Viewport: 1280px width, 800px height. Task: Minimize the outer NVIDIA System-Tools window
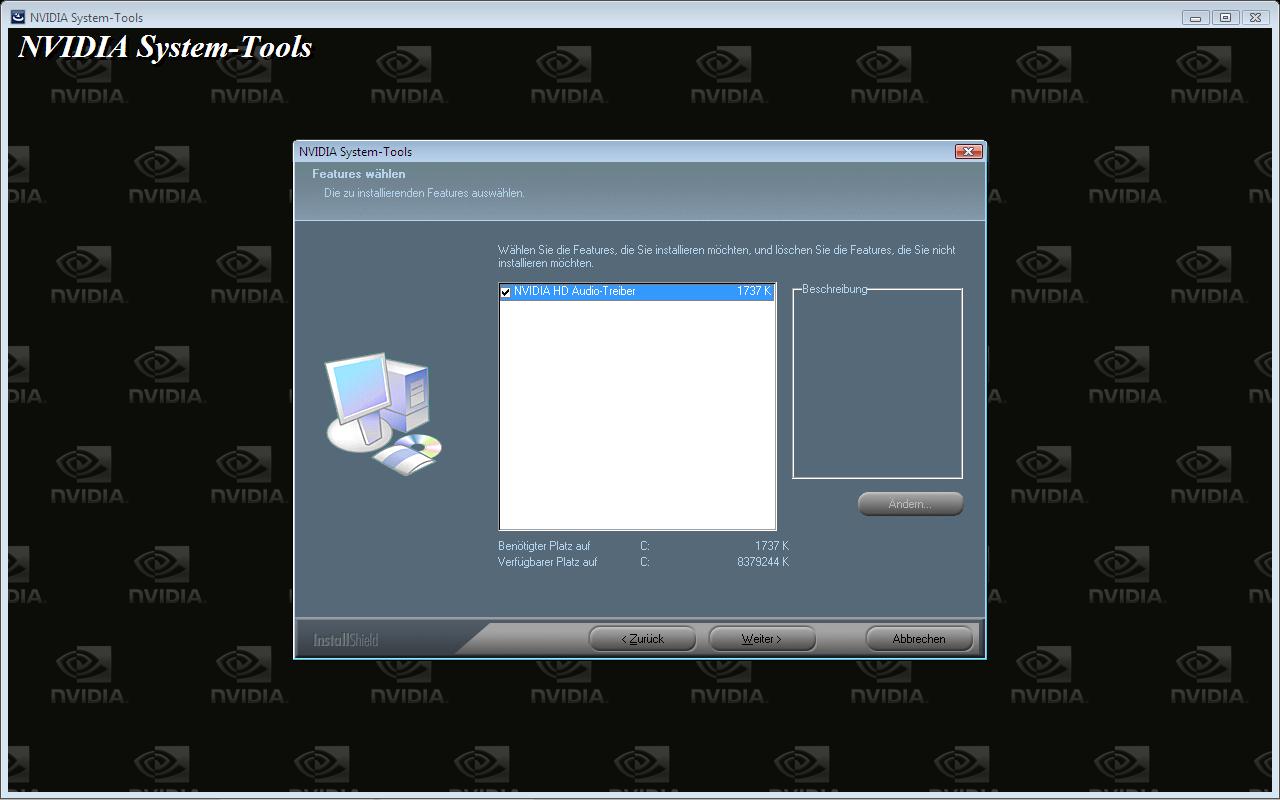(1195, 17)
